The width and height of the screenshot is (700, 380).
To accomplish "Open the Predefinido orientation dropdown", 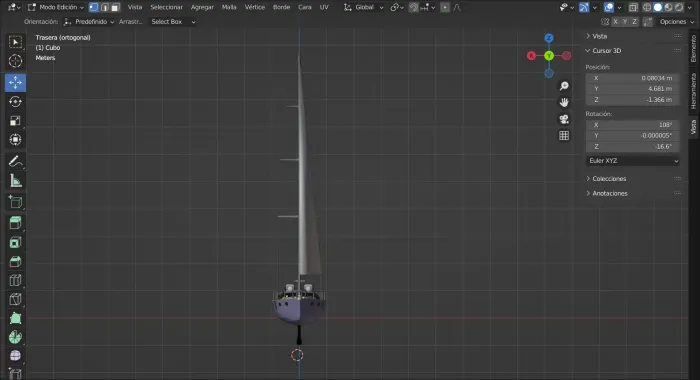I will point(89,21).
